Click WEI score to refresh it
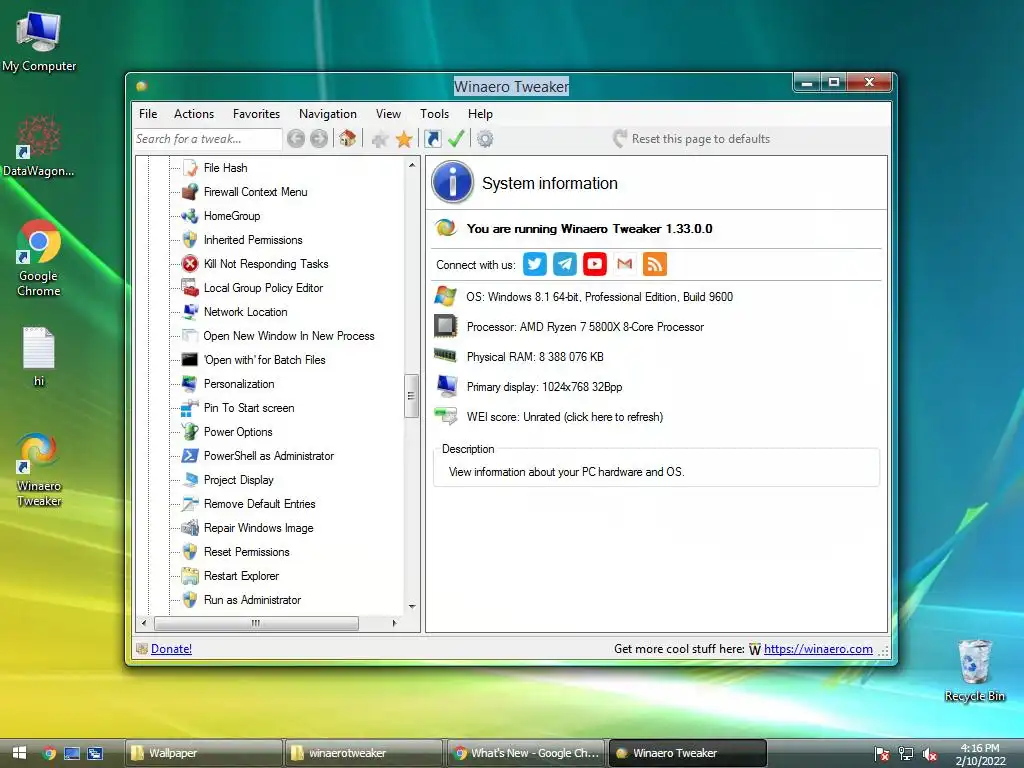This screenshot has height=768, width=1024. click(x=565, y=417)
